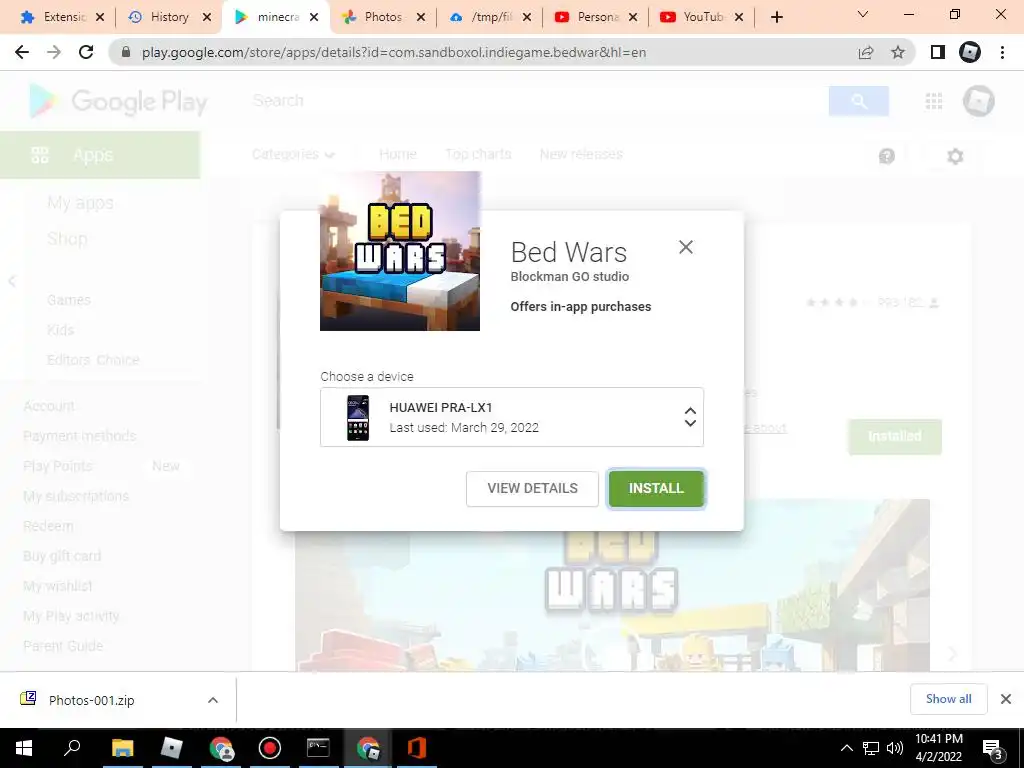Share this page via share icon
The width and height of the screenshot is (1024, 768).
(x=866, y=52)
